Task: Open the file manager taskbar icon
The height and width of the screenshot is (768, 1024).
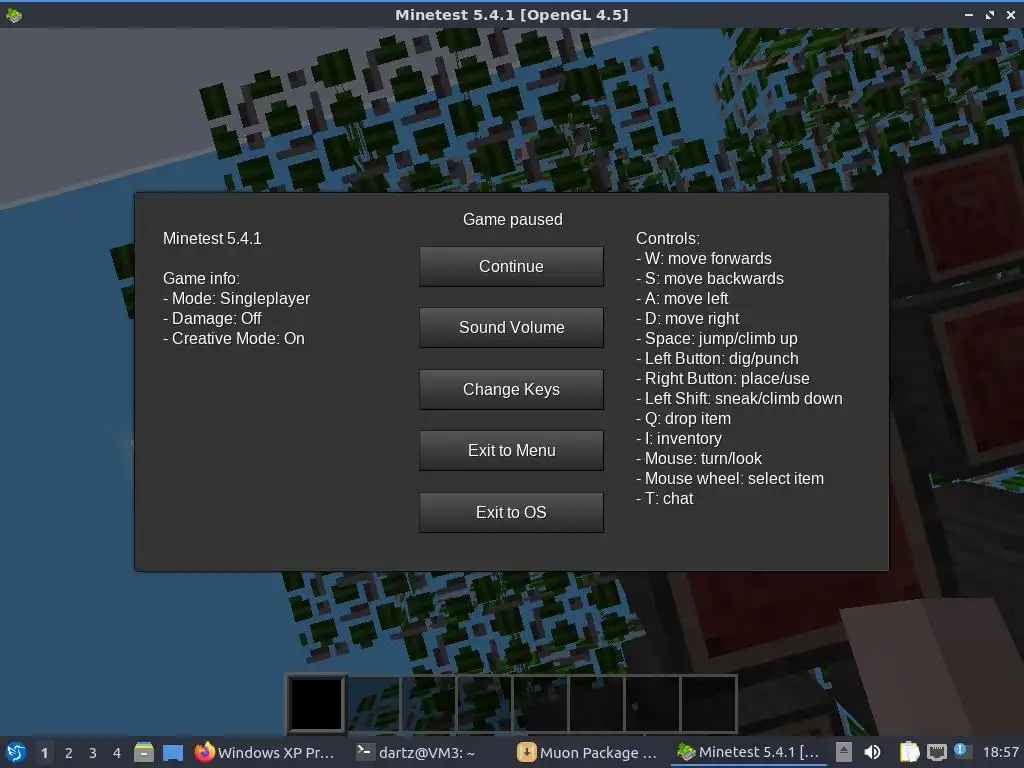Action: point(144,752)
